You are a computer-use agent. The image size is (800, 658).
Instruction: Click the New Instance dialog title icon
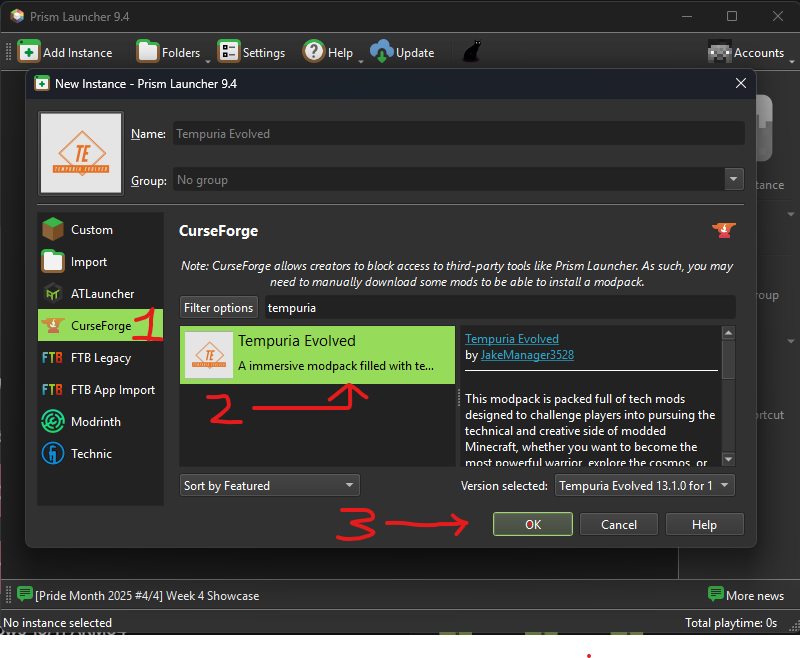coord(42,83)
